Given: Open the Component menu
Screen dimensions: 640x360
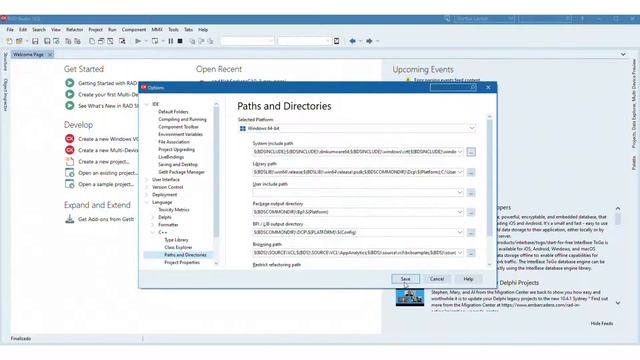Looking at the screenshot, I should 134,30.
